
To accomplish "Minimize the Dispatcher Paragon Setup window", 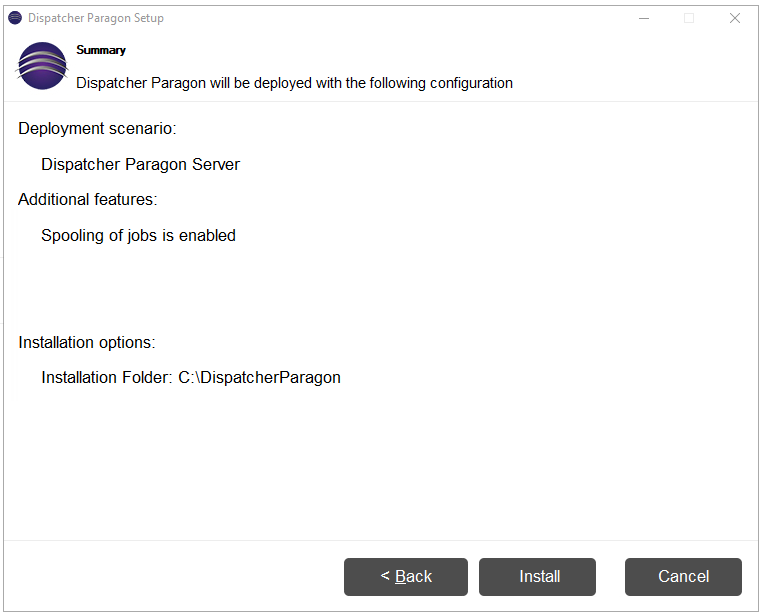I will pos(644,18).
